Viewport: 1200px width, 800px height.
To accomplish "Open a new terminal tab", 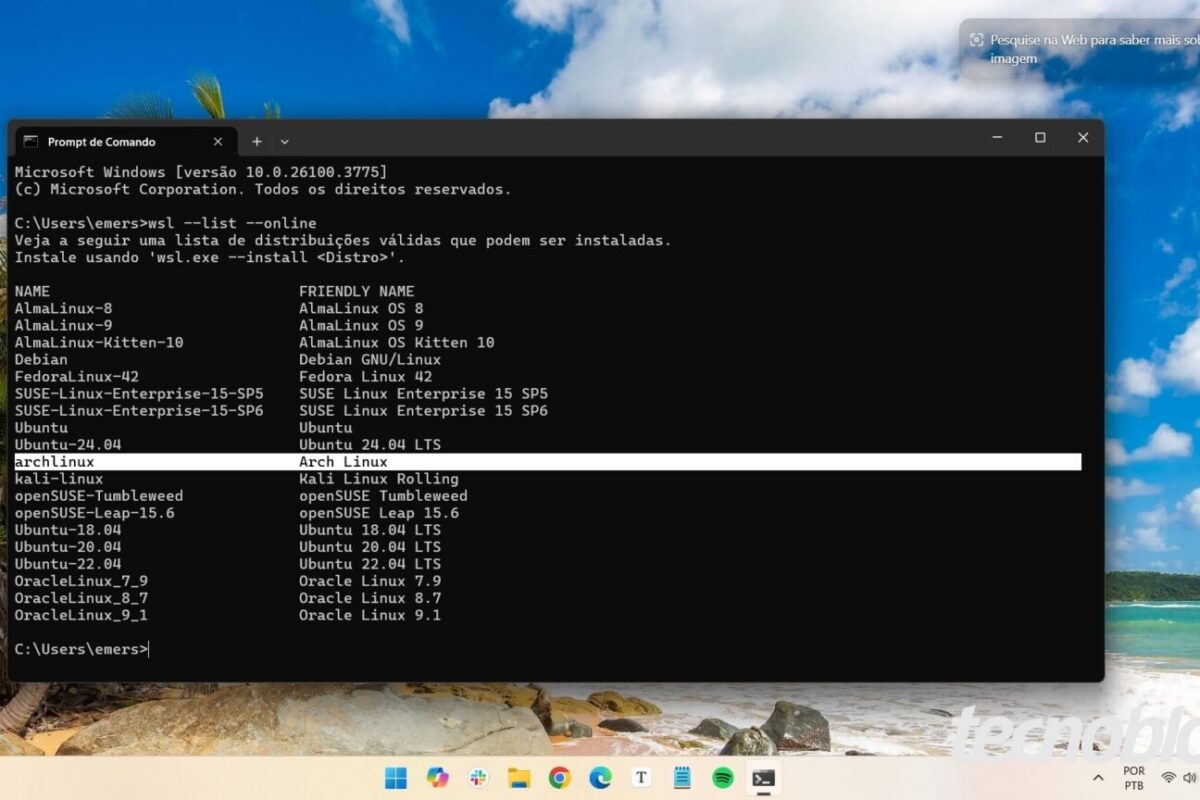I will [256, 142].
